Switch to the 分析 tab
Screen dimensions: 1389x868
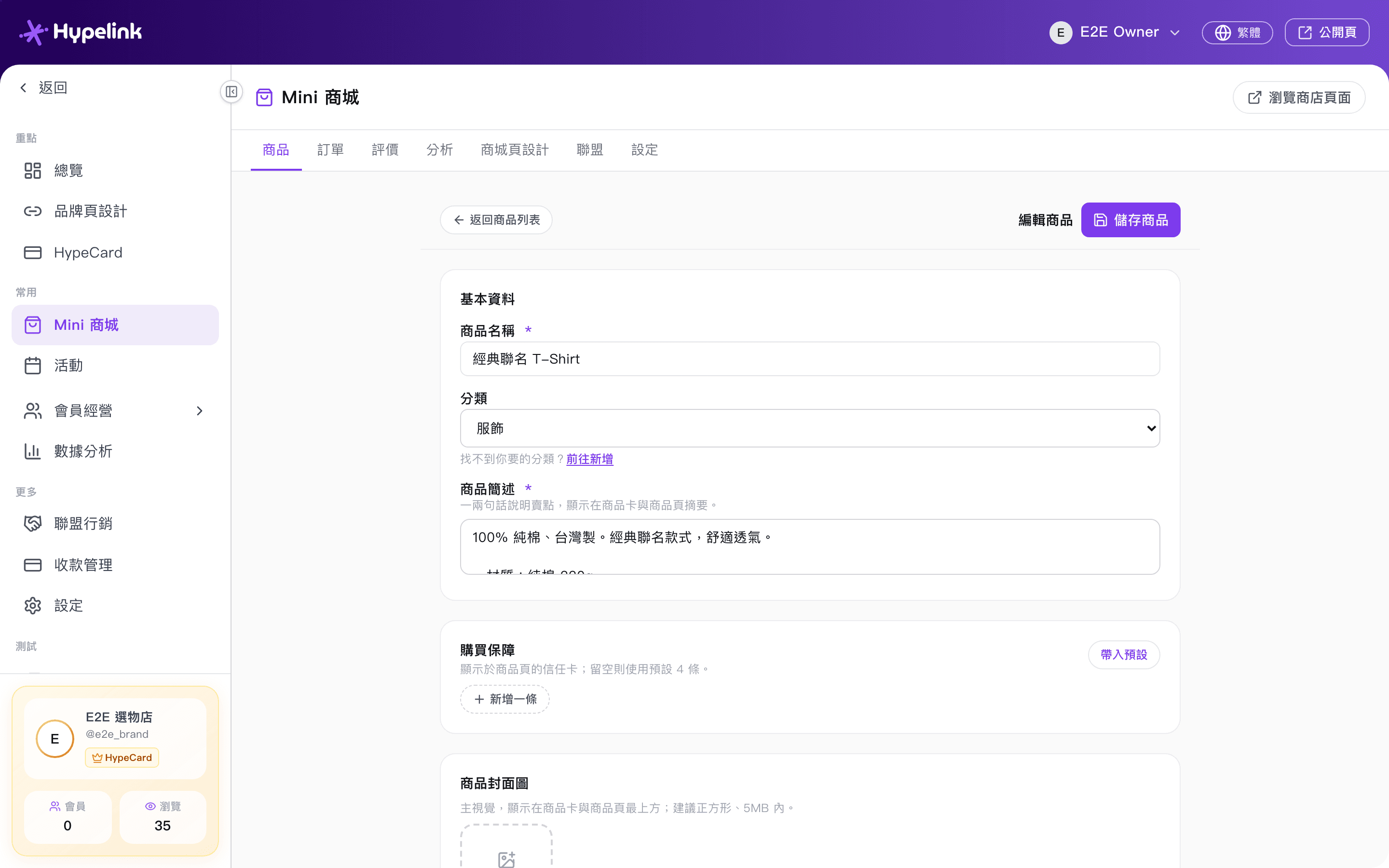pos(440,150)
